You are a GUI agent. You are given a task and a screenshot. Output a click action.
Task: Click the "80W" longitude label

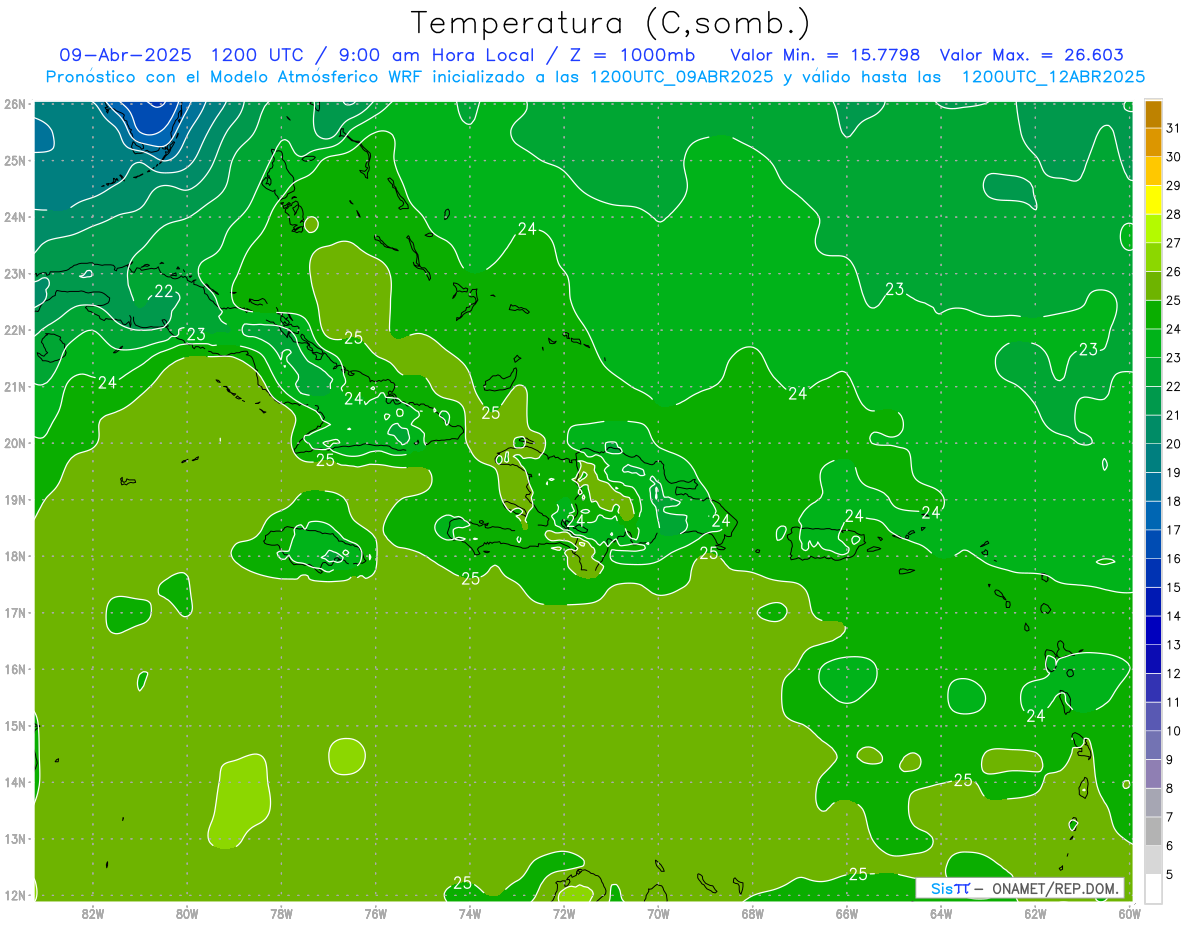pyautogui.click(x=187, y=913)
